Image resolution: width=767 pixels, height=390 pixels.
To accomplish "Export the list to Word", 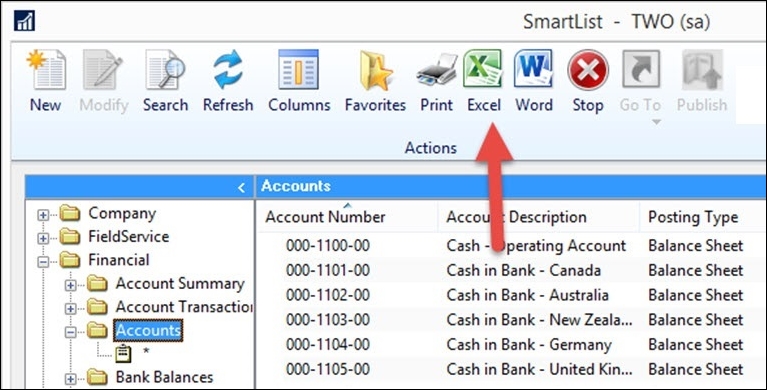I will [533, 81].
